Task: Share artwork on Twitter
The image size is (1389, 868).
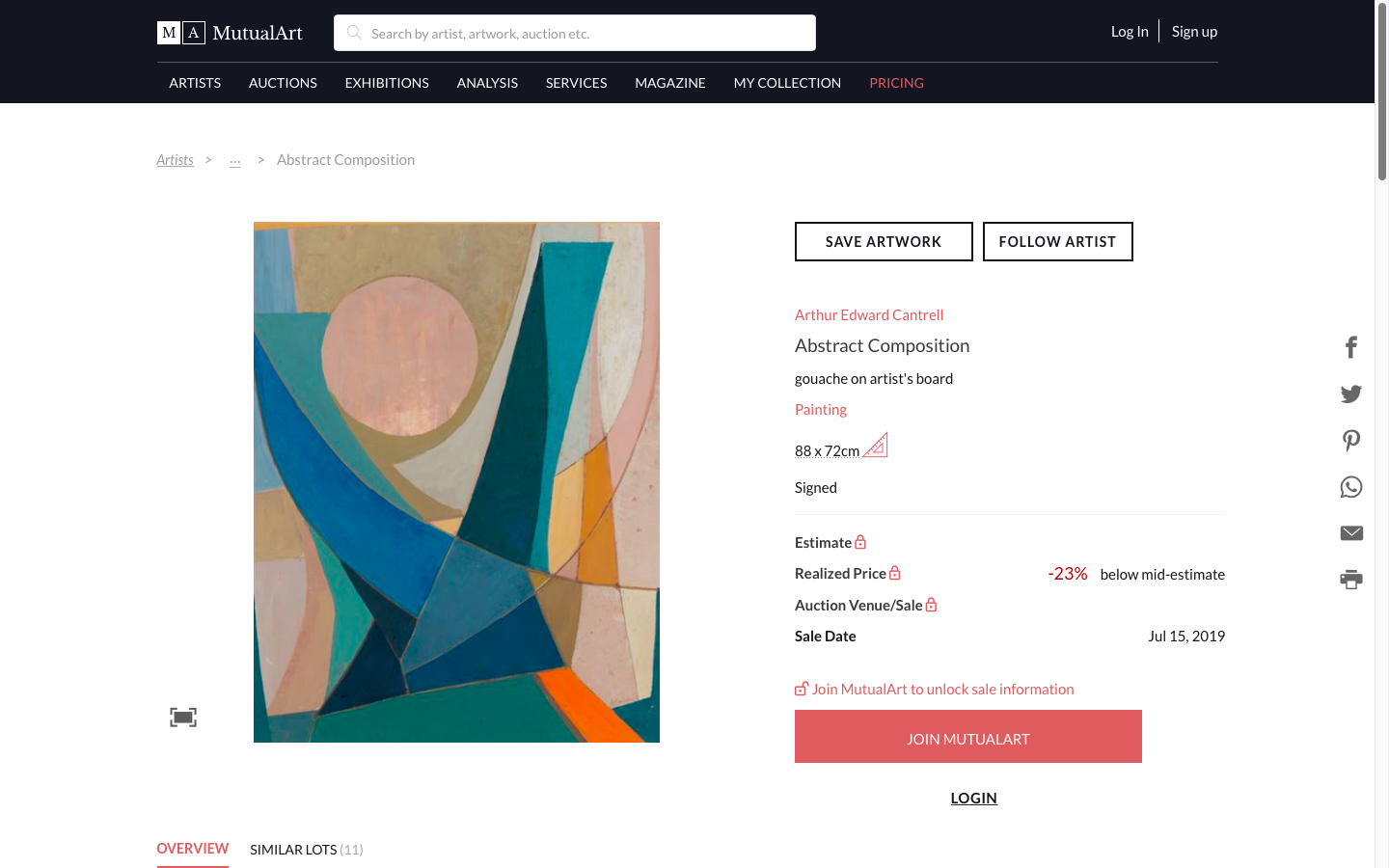Action: click(x=1351, y=393)
